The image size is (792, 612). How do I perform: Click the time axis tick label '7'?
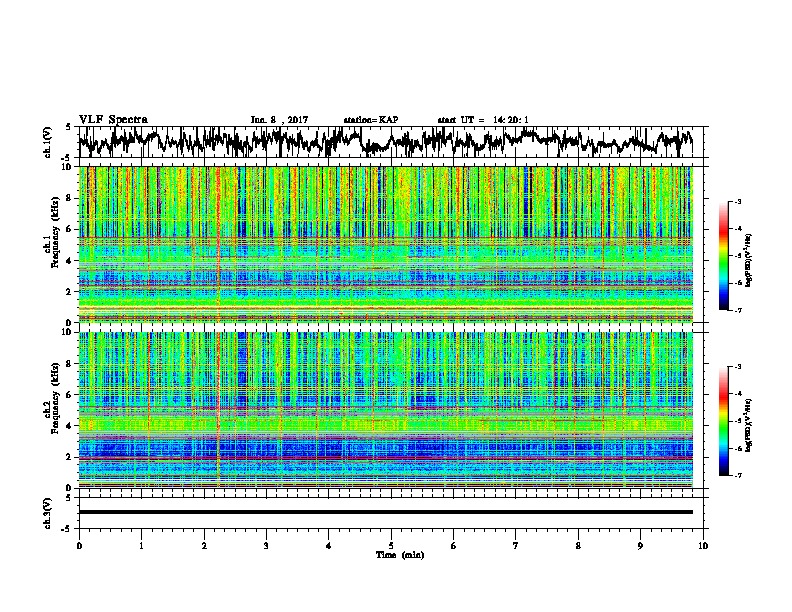pos(516,546)
